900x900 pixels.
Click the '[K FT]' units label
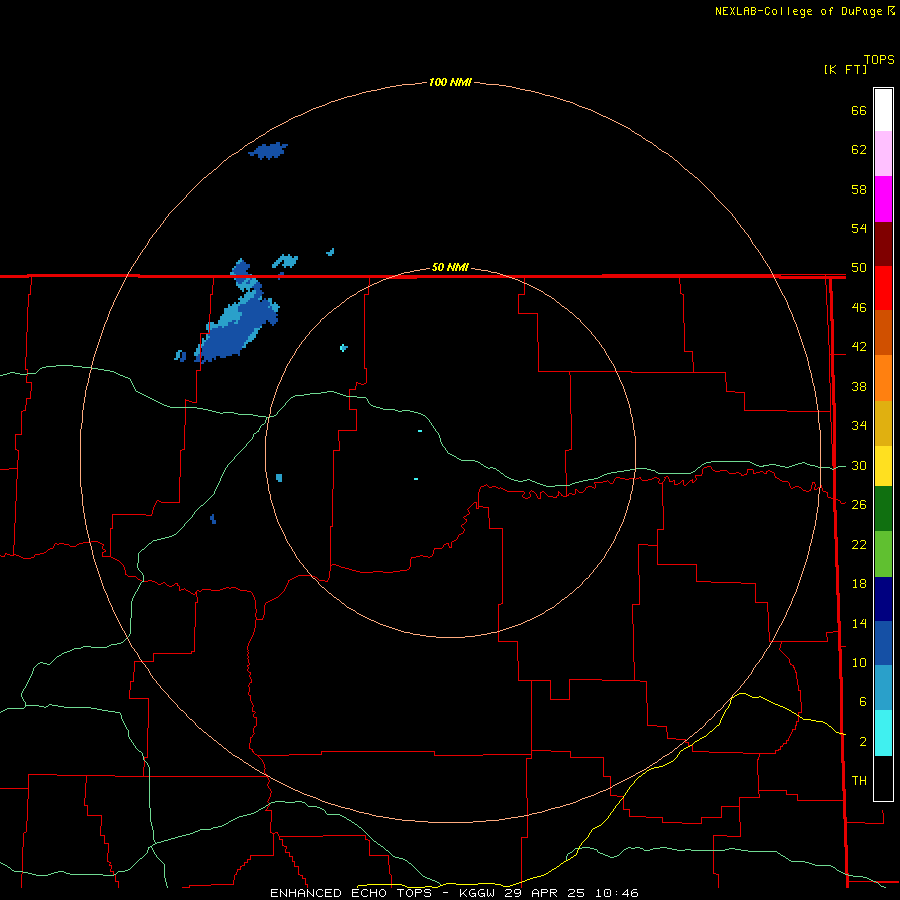point(845,70)
